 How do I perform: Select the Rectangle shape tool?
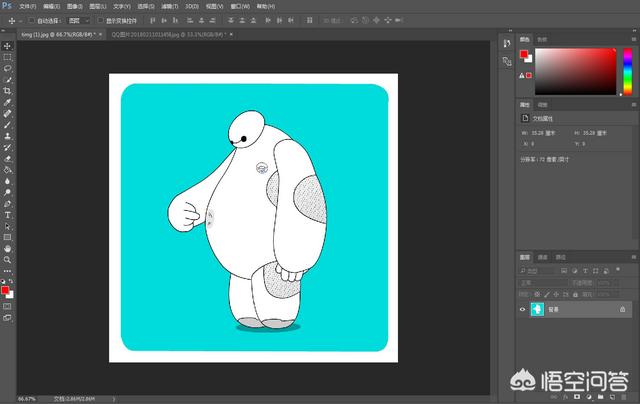(x=7, y=237)
